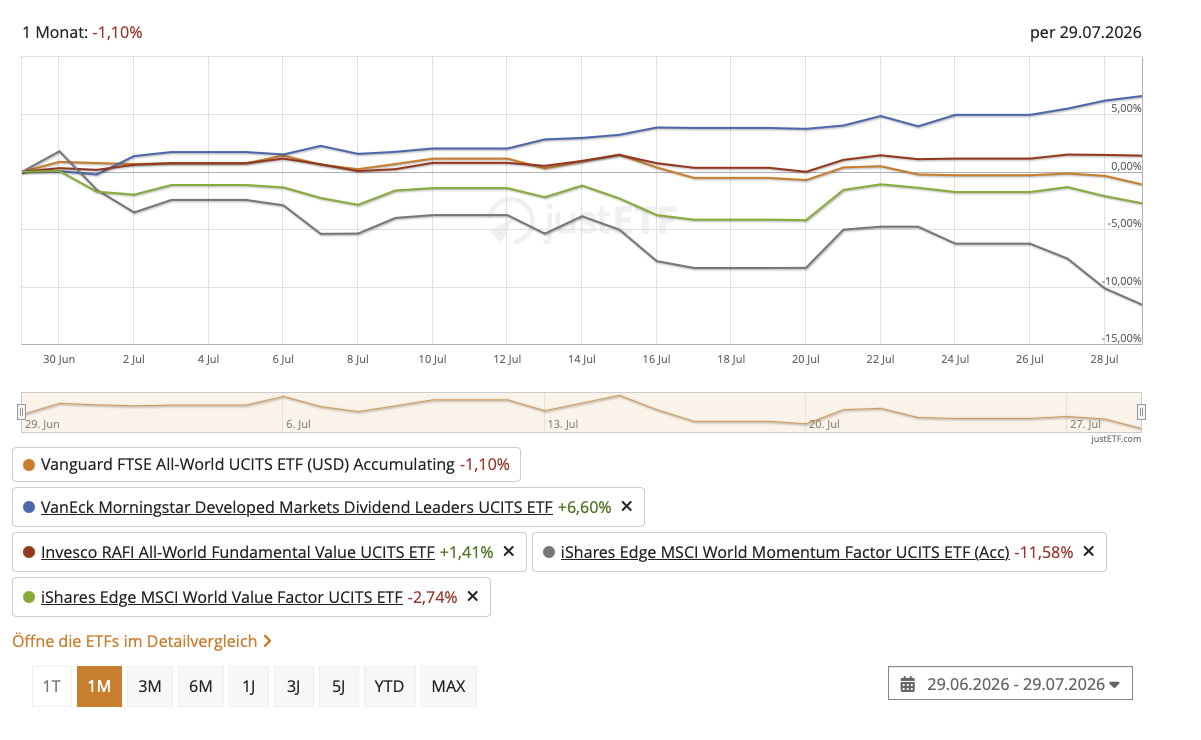Click the gray dot for Momentum Factor ETF
This screenshot has height=740, width=1201.
point(549,552)
